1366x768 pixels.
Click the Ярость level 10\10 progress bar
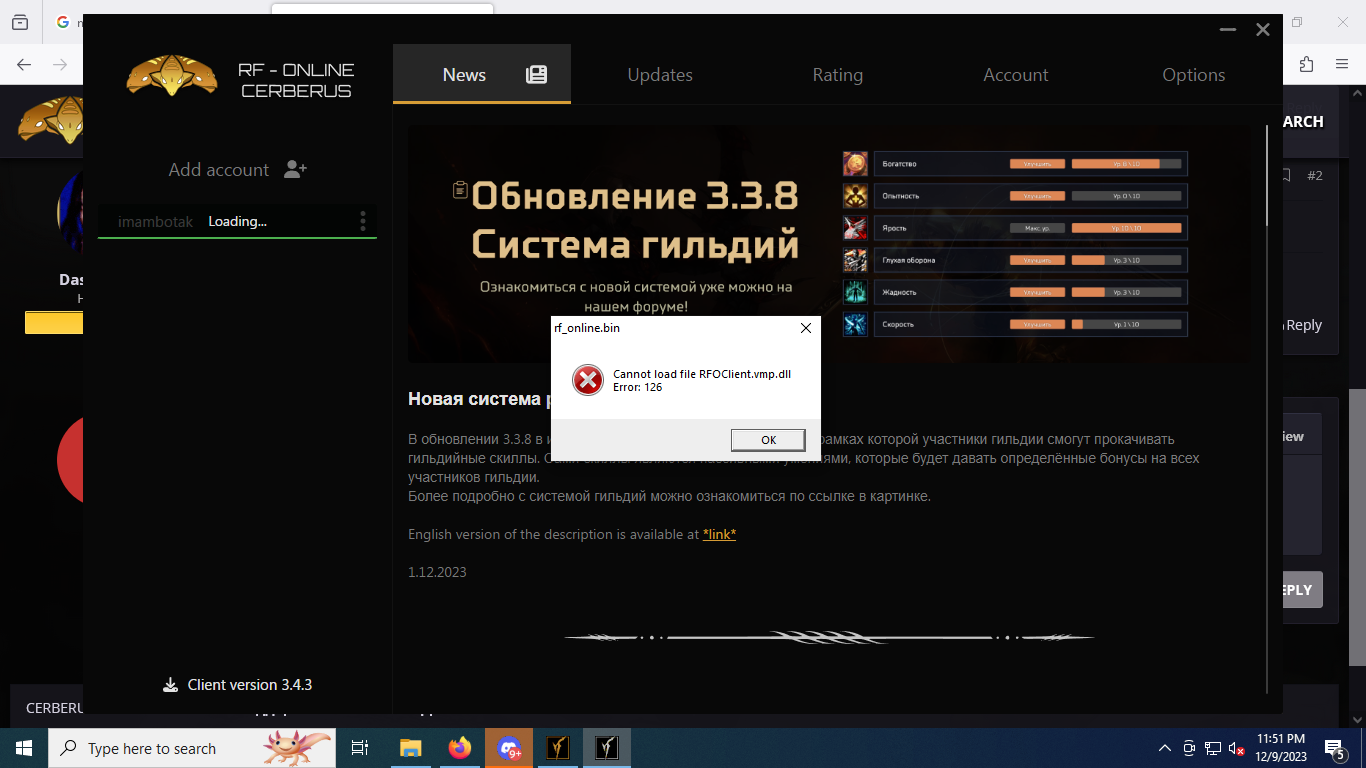1126,228
